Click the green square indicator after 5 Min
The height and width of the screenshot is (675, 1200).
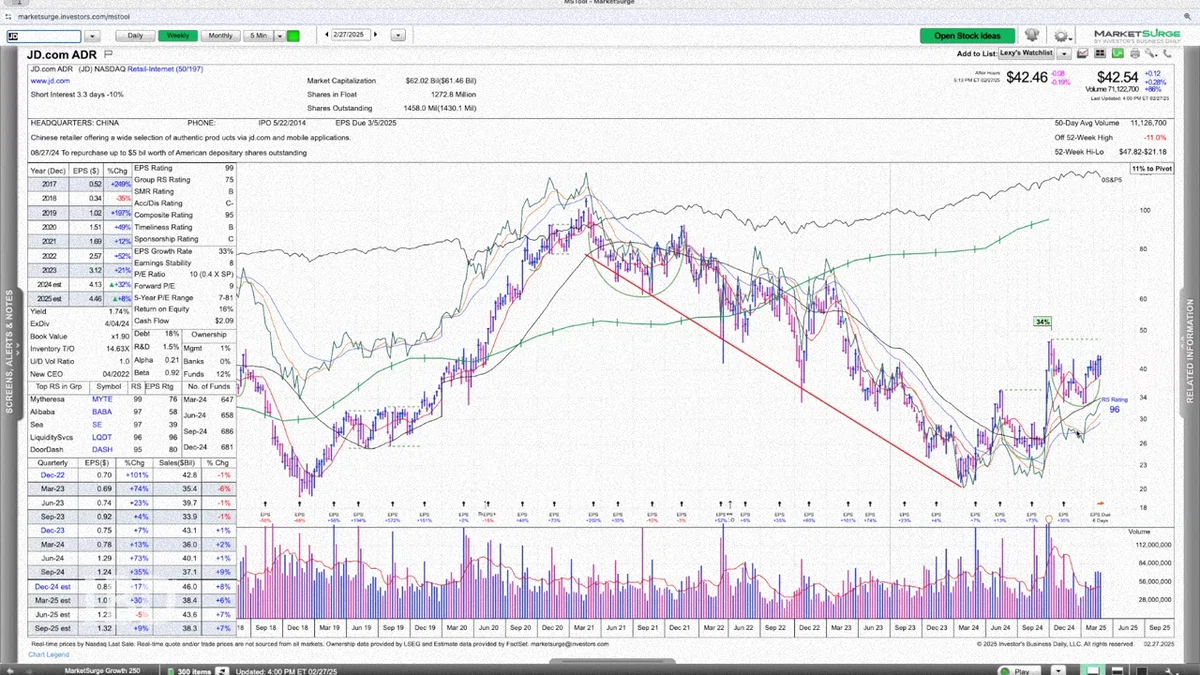293,35
